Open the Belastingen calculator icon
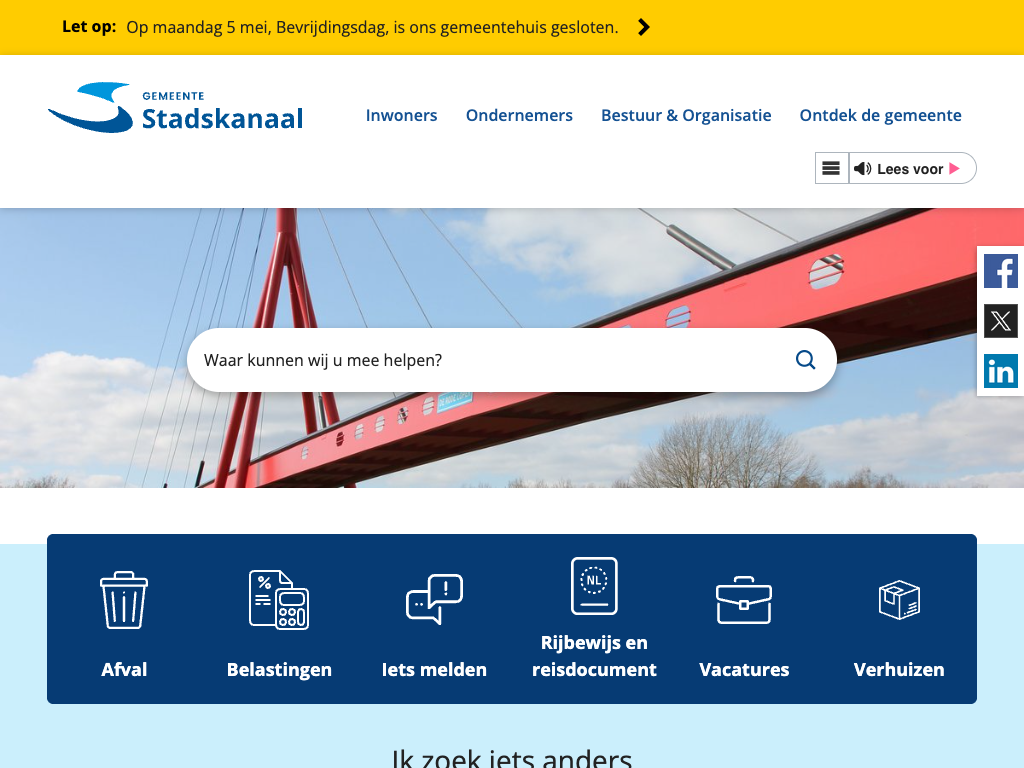Image resolution: width=1024 pixels, height=768 pixels. coord(279,599)
